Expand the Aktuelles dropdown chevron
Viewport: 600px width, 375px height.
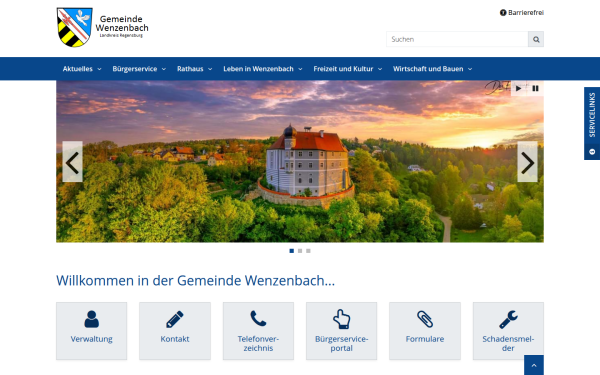(x=99, y=69)
